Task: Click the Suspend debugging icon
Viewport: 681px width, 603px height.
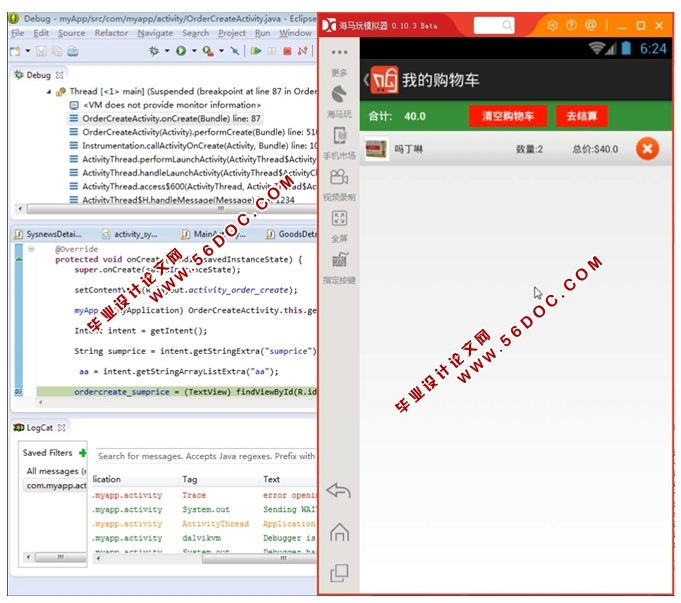Action: [x=272, y=51]
